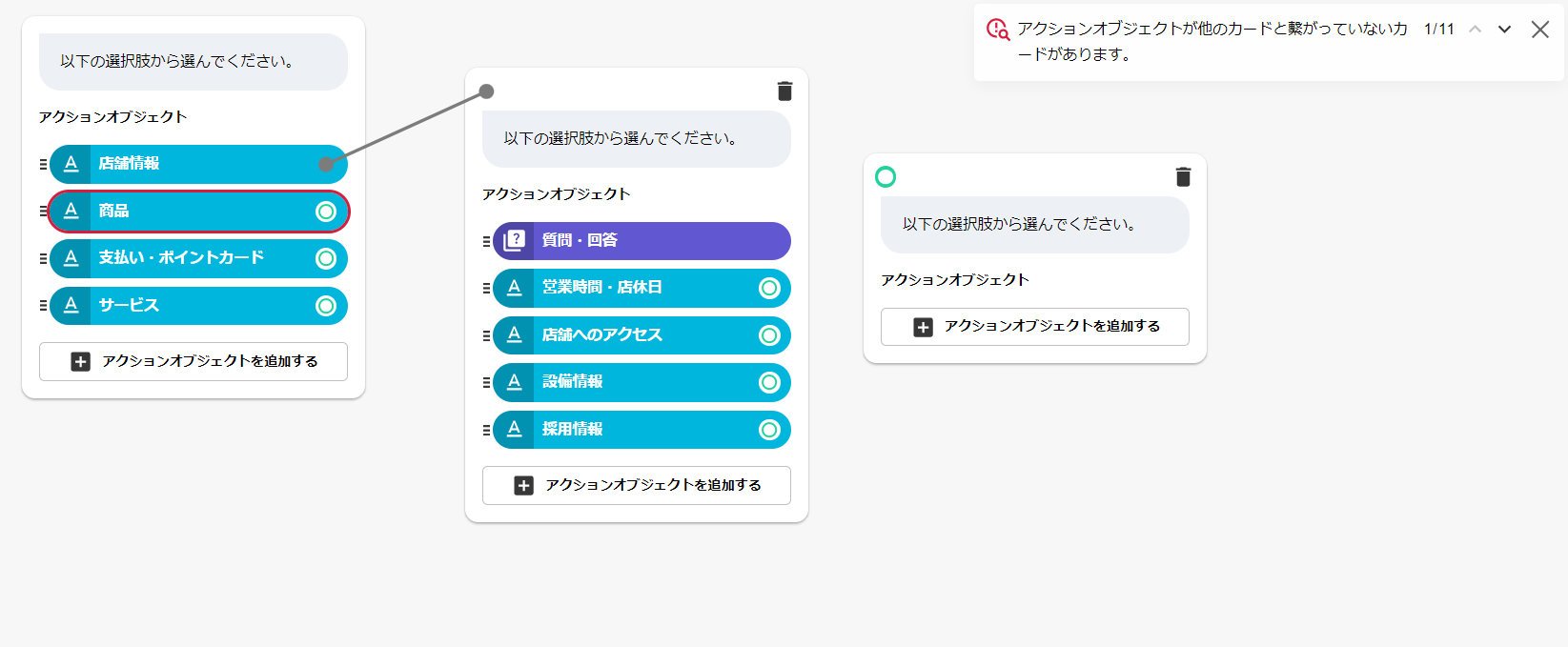Click drag handle beside 店舗情報
Image resolution: width=1568 pixels, height=647 pixels.
pyautogui.click(x=43, y=165)
